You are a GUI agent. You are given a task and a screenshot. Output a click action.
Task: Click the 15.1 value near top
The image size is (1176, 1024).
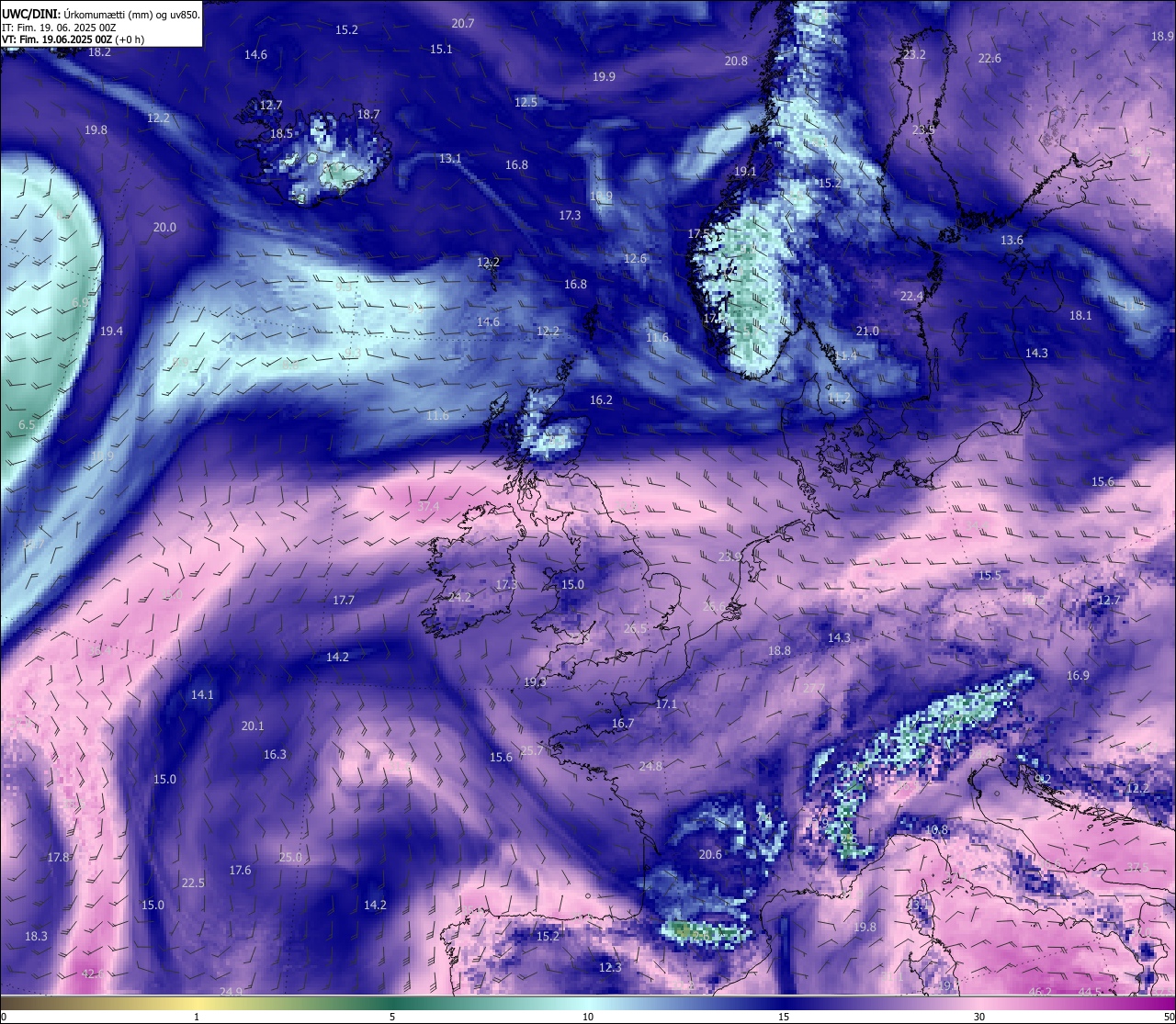tap(441, 50)
